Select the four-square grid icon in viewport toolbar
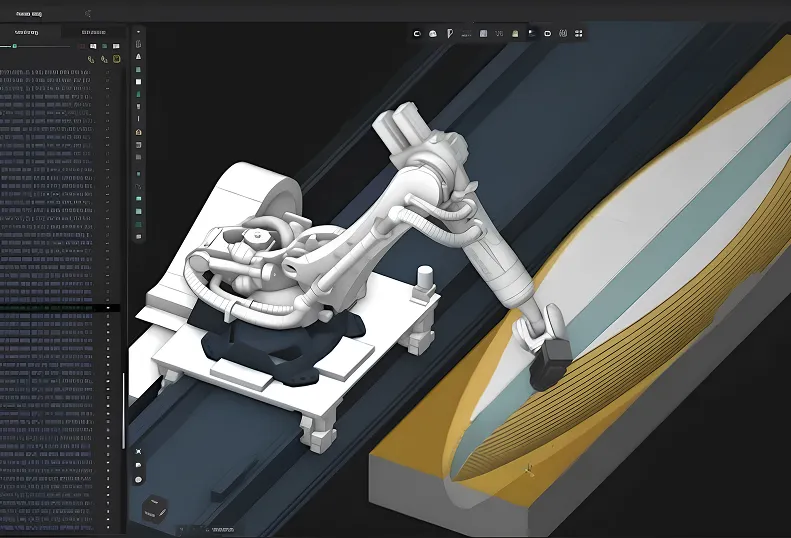791x538 pixels. 579,33
